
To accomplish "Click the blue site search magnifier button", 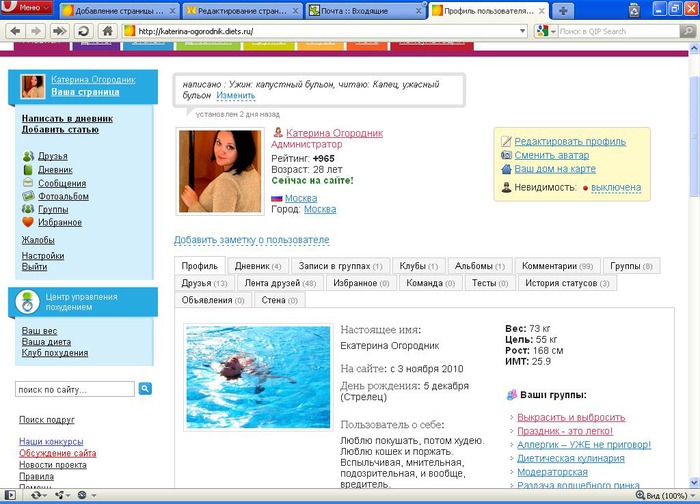I will point(145,389).
